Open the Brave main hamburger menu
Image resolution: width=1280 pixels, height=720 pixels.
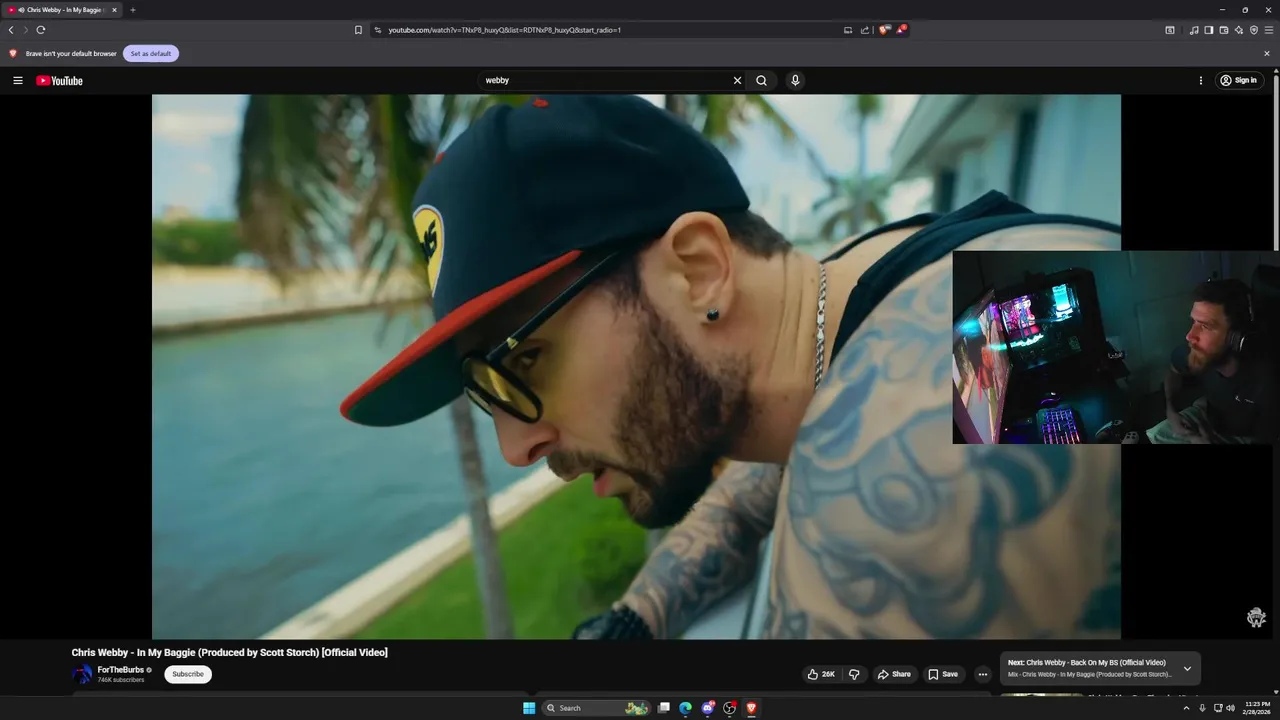pyautogui.click(x=1269, y=30)
